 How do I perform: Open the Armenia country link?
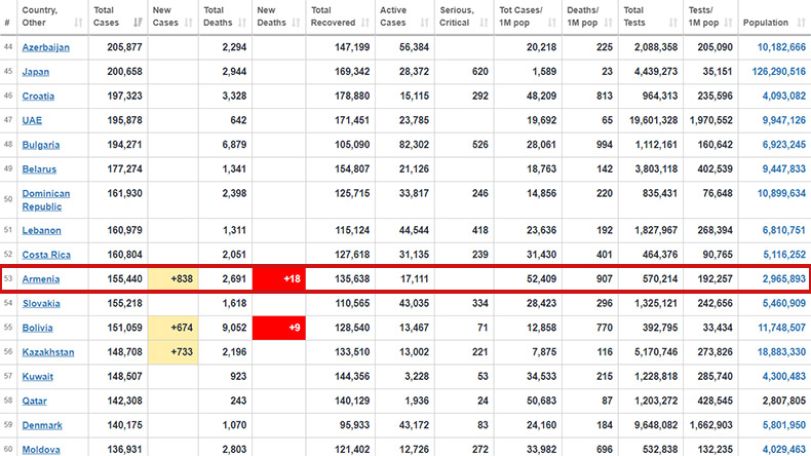pos(41,279)
